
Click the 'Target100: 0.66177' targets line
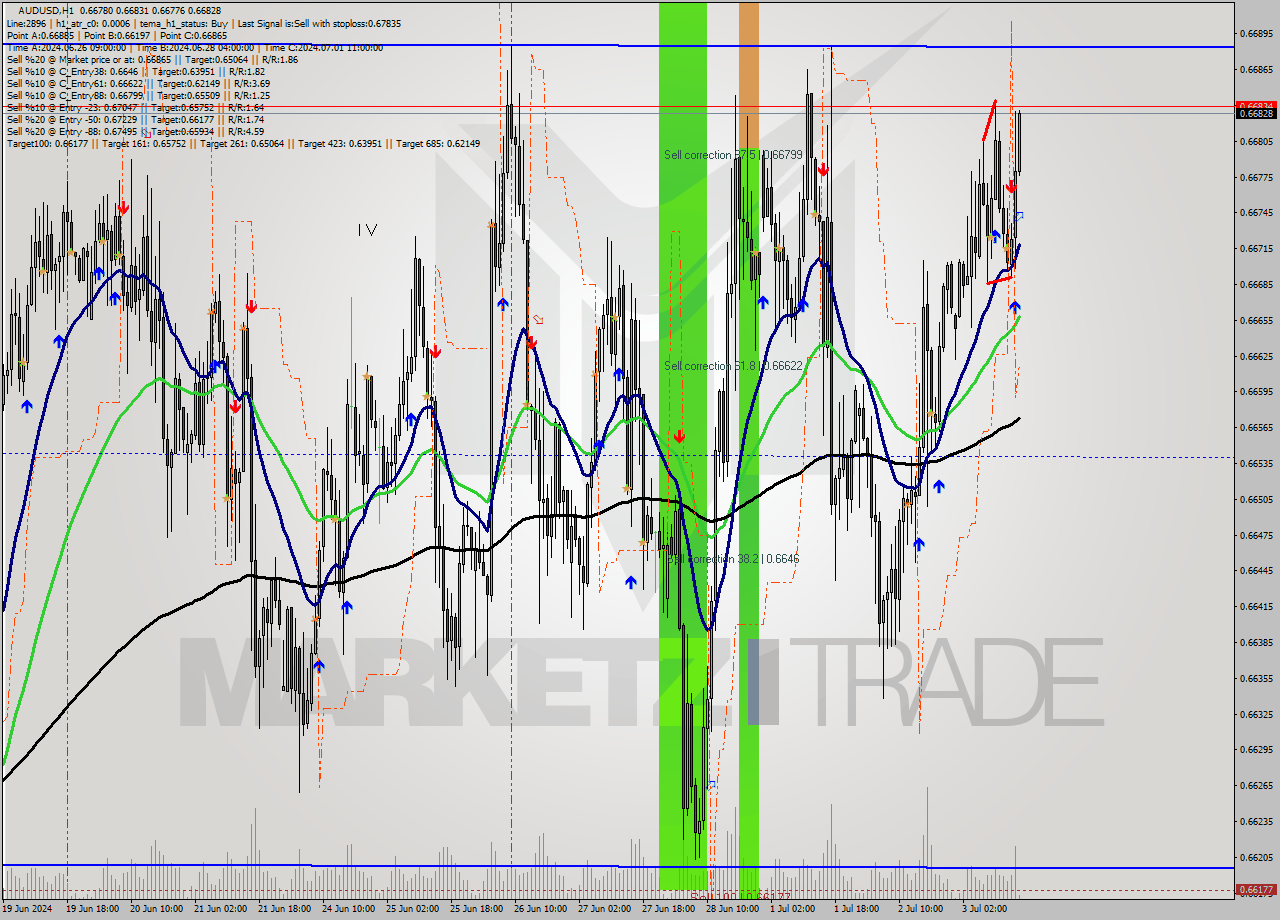pos(243,143)
